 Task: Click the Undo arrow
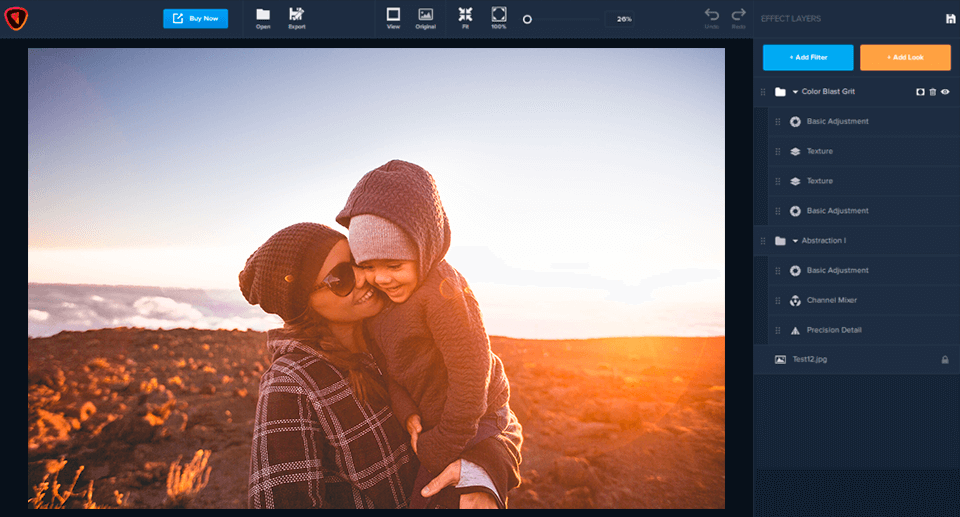[x=712, y=15]
